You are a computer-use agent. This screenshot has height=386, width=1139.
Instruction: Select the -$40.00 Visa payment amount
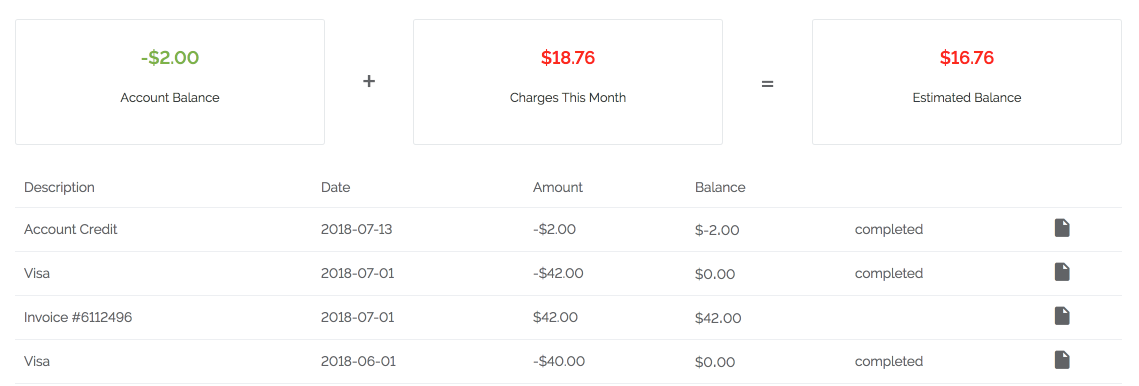(x=559, y=361)
